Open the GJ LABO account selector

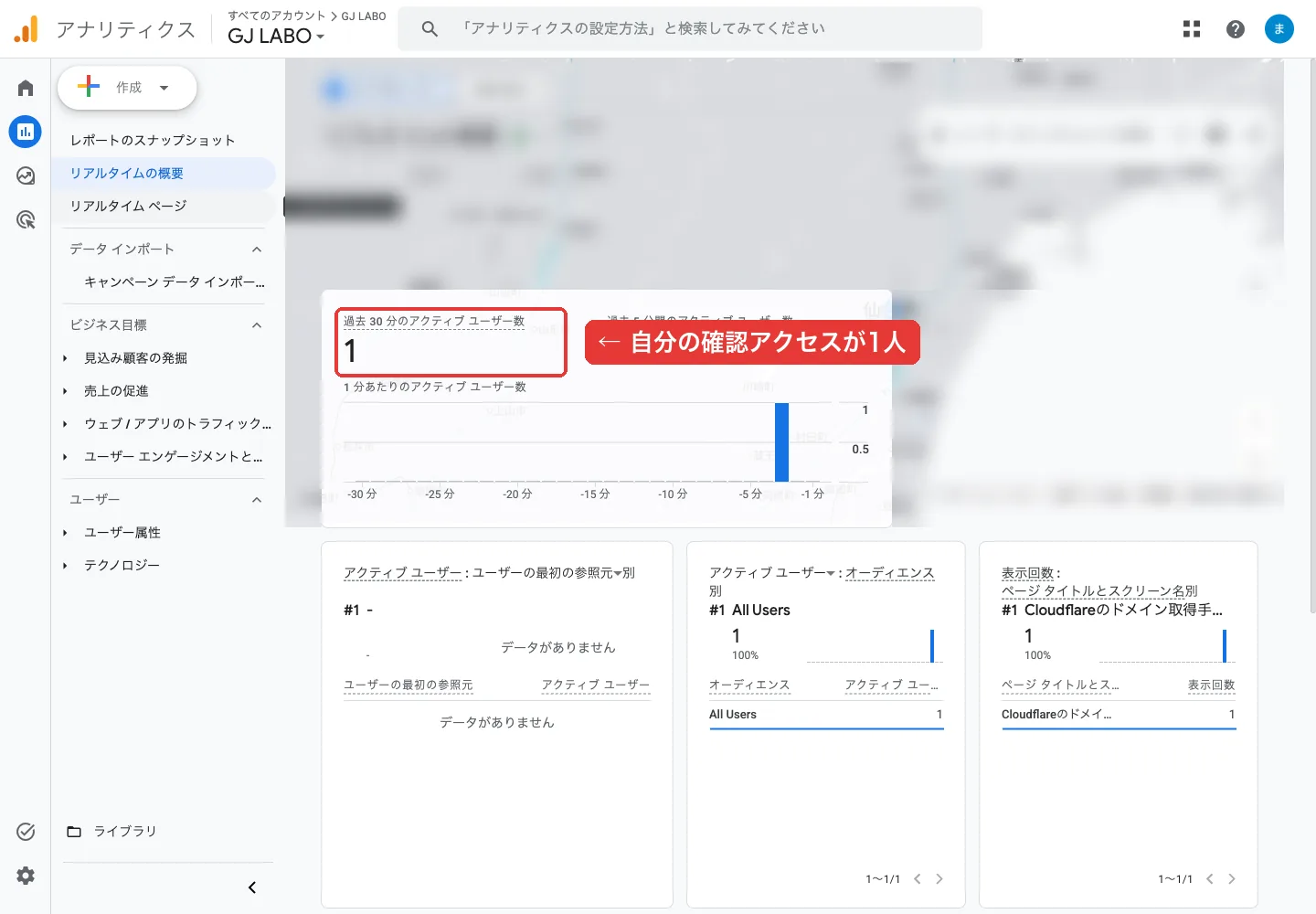click(276, 37)
